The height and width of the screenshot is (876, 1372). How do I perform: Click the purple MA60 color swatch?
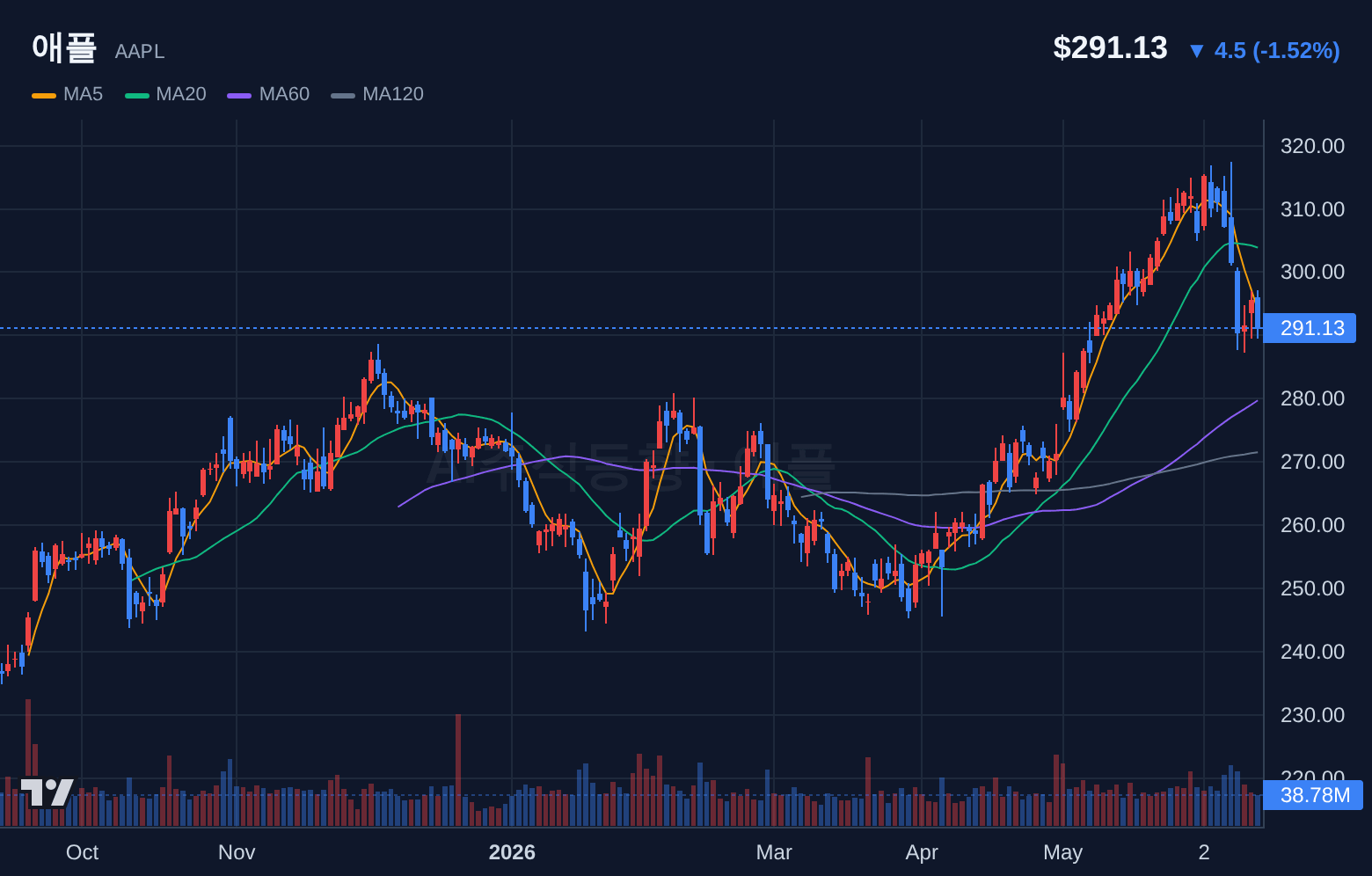[x=239, y=95]
